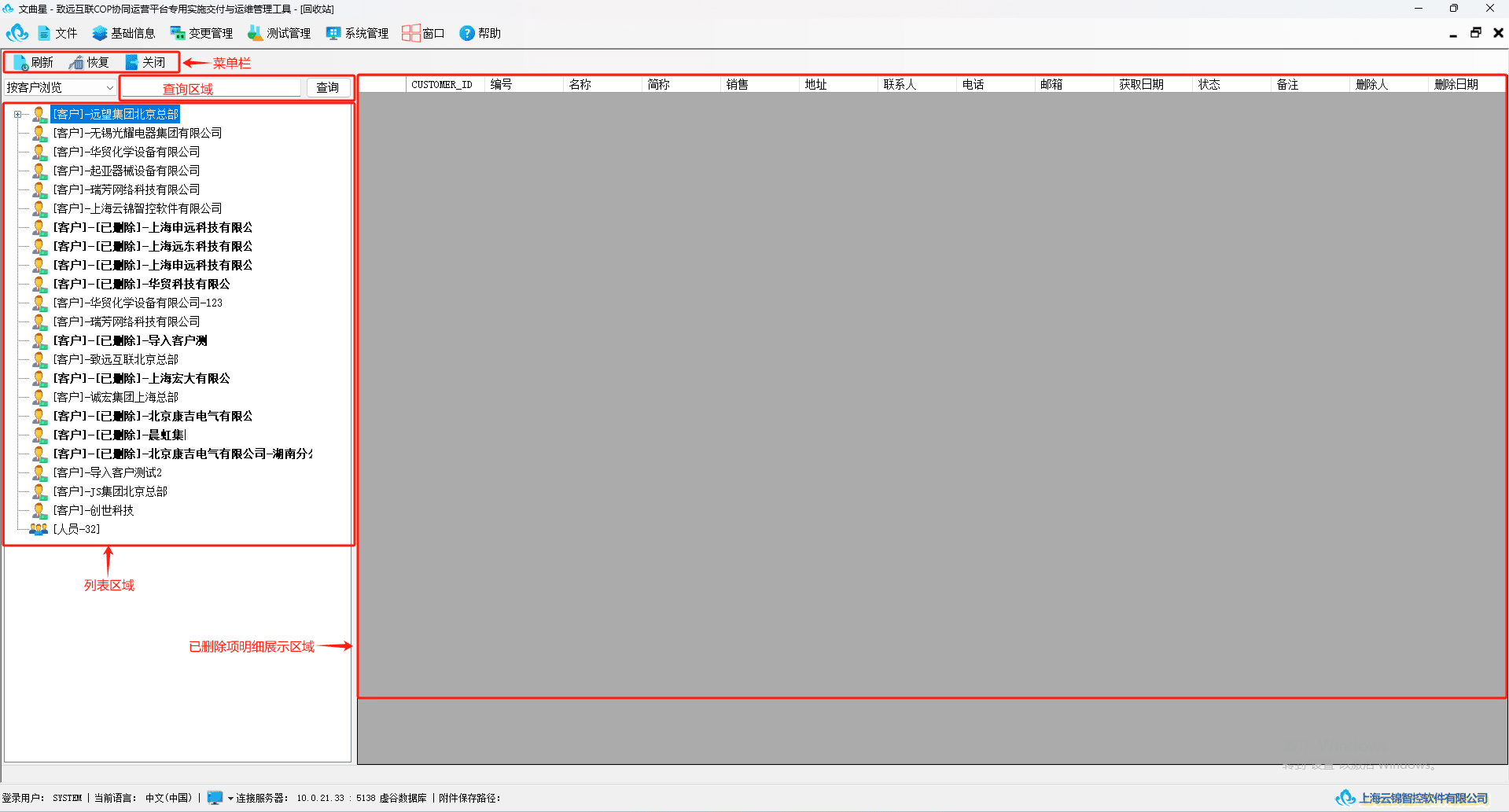Open the server connection dropdown arrow in status bar
Screen dimensions: 1509x812
click(x=230, y=799)
